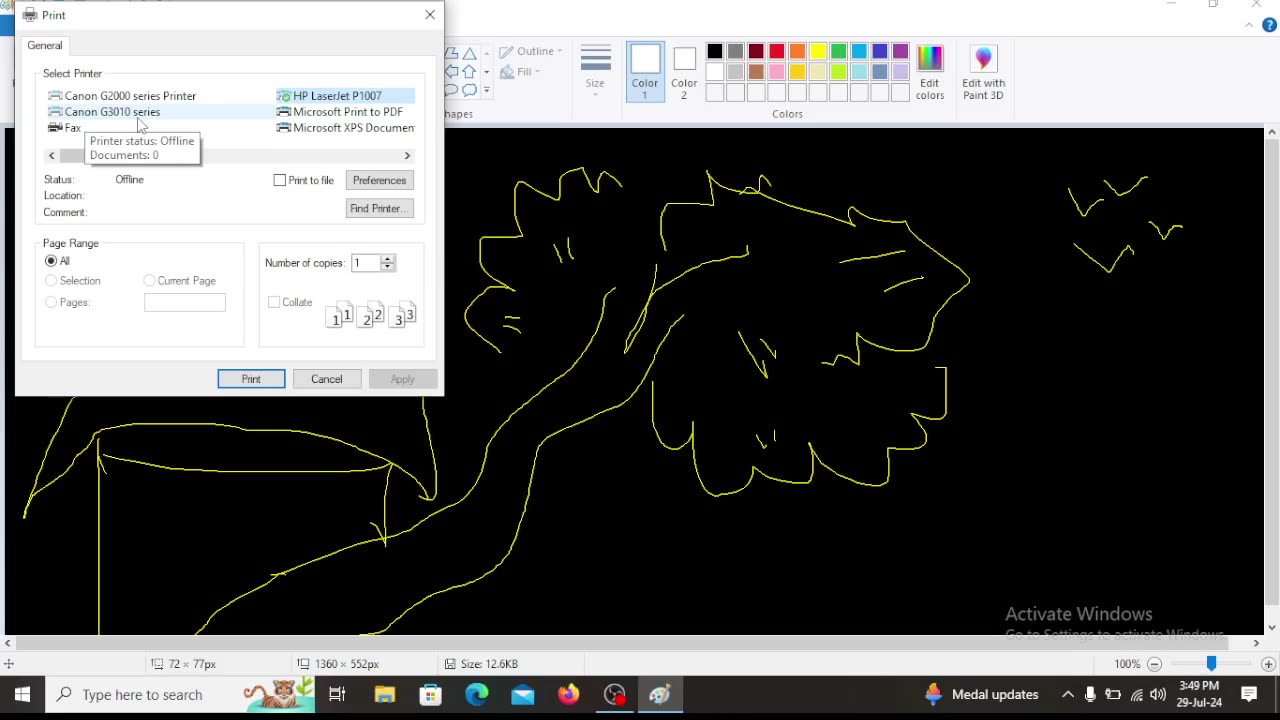Open Mail app from the taskbar

523,694
